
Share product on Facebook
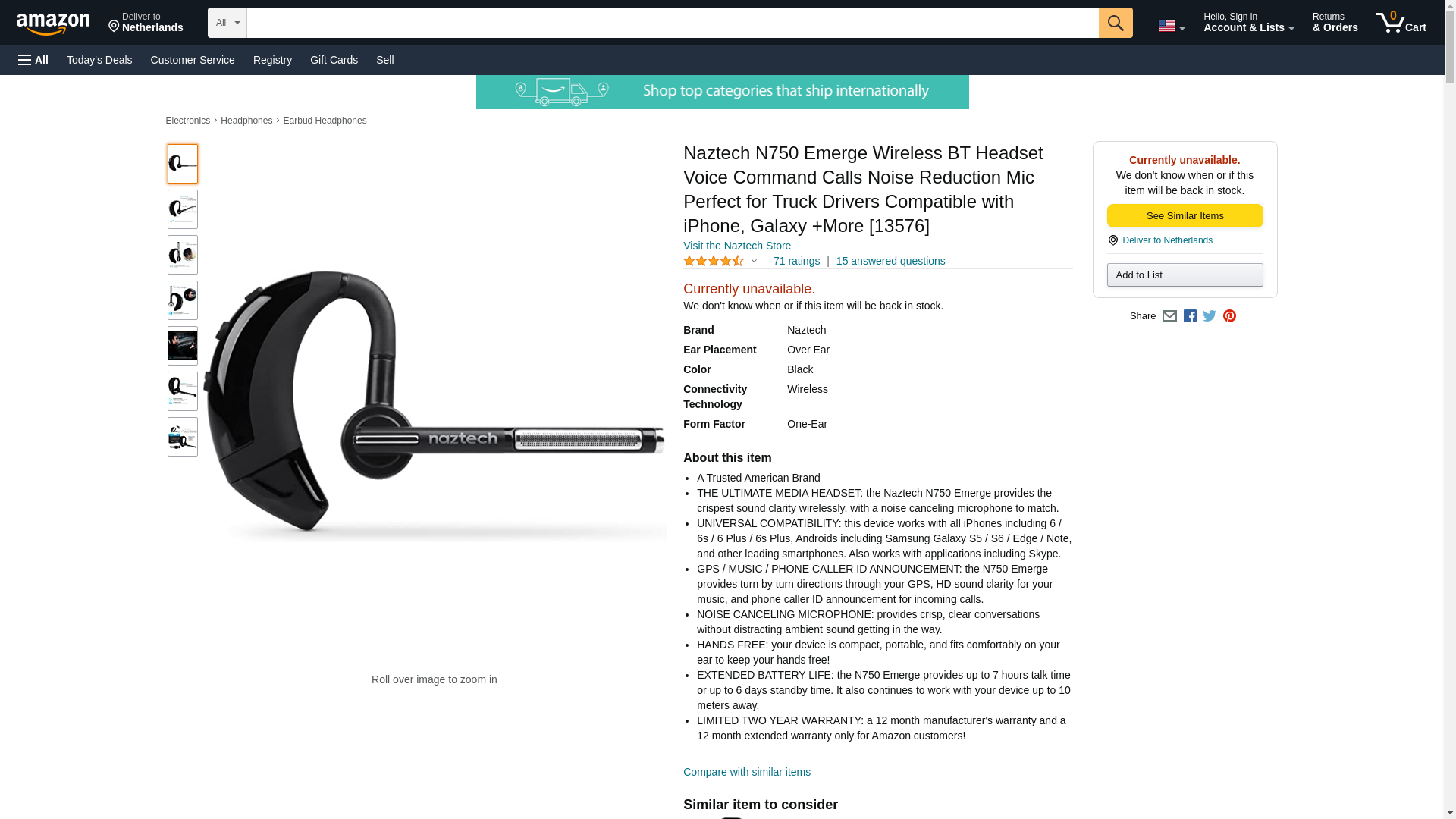[x=1190, y=316]
